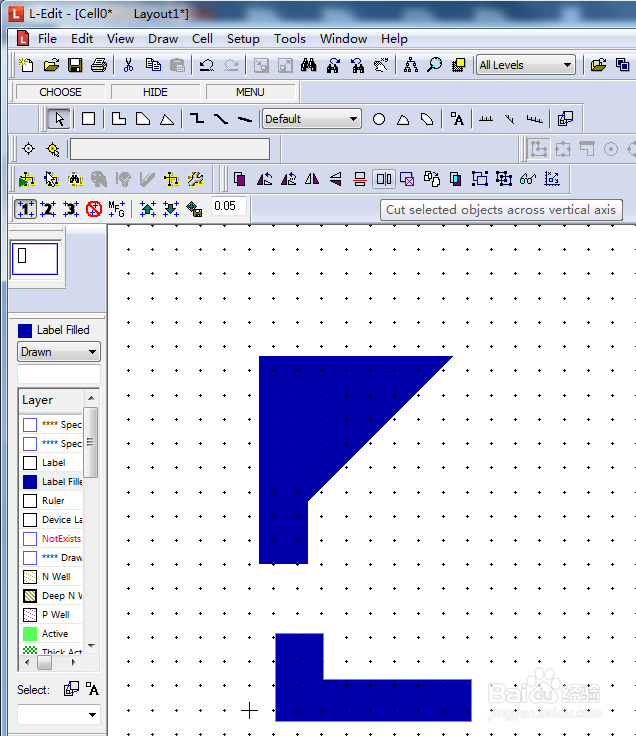Open the View menu
The height and width of the screenshot is (736, 636).
click(x=120, y=38)
